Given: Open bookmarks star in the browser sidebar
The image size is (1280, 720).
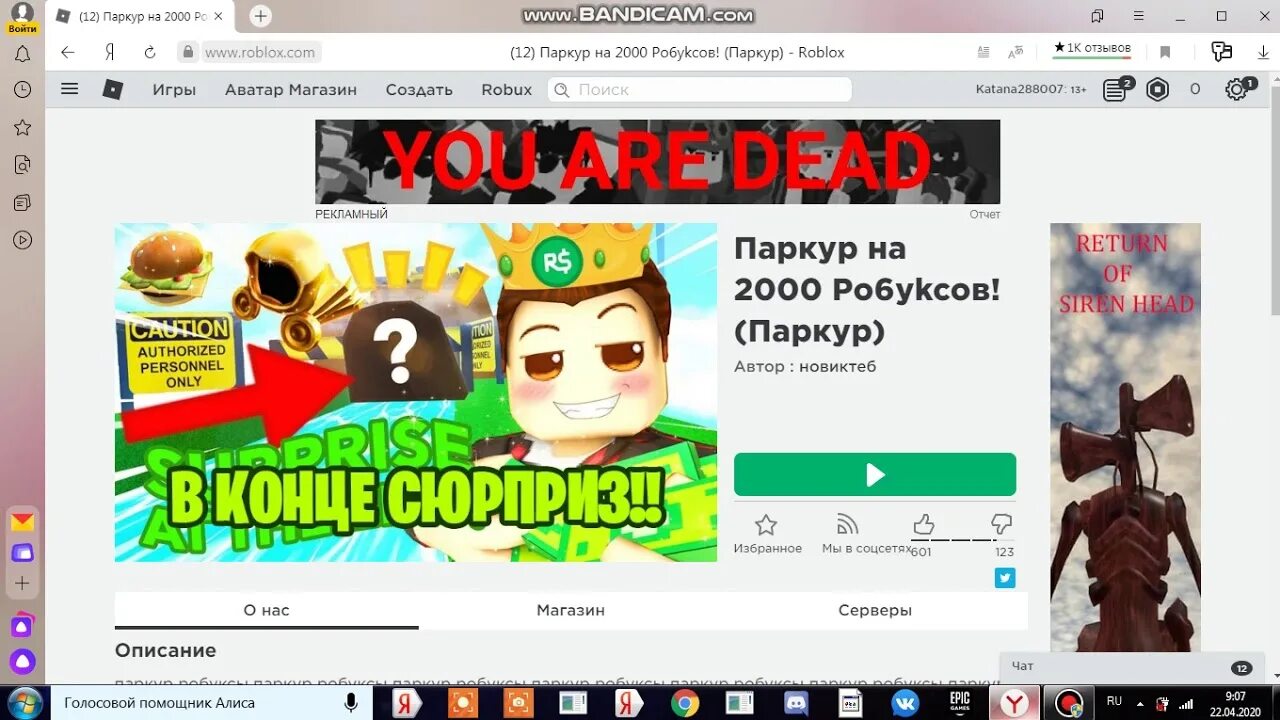Looking at the screenshot, I should (x=22, y=127).
